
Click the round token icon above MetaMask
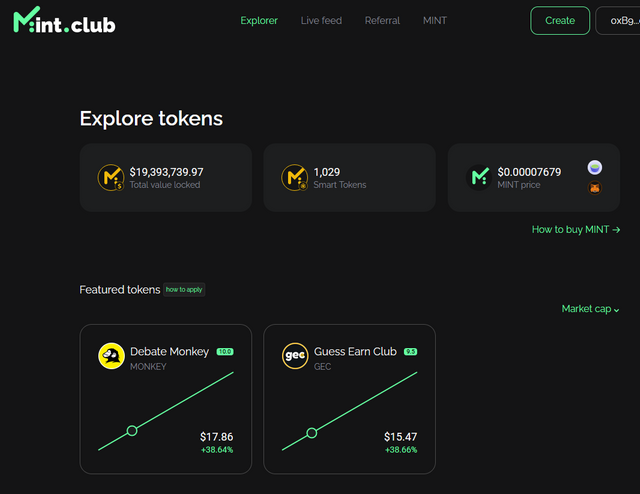tap(595, 167)
